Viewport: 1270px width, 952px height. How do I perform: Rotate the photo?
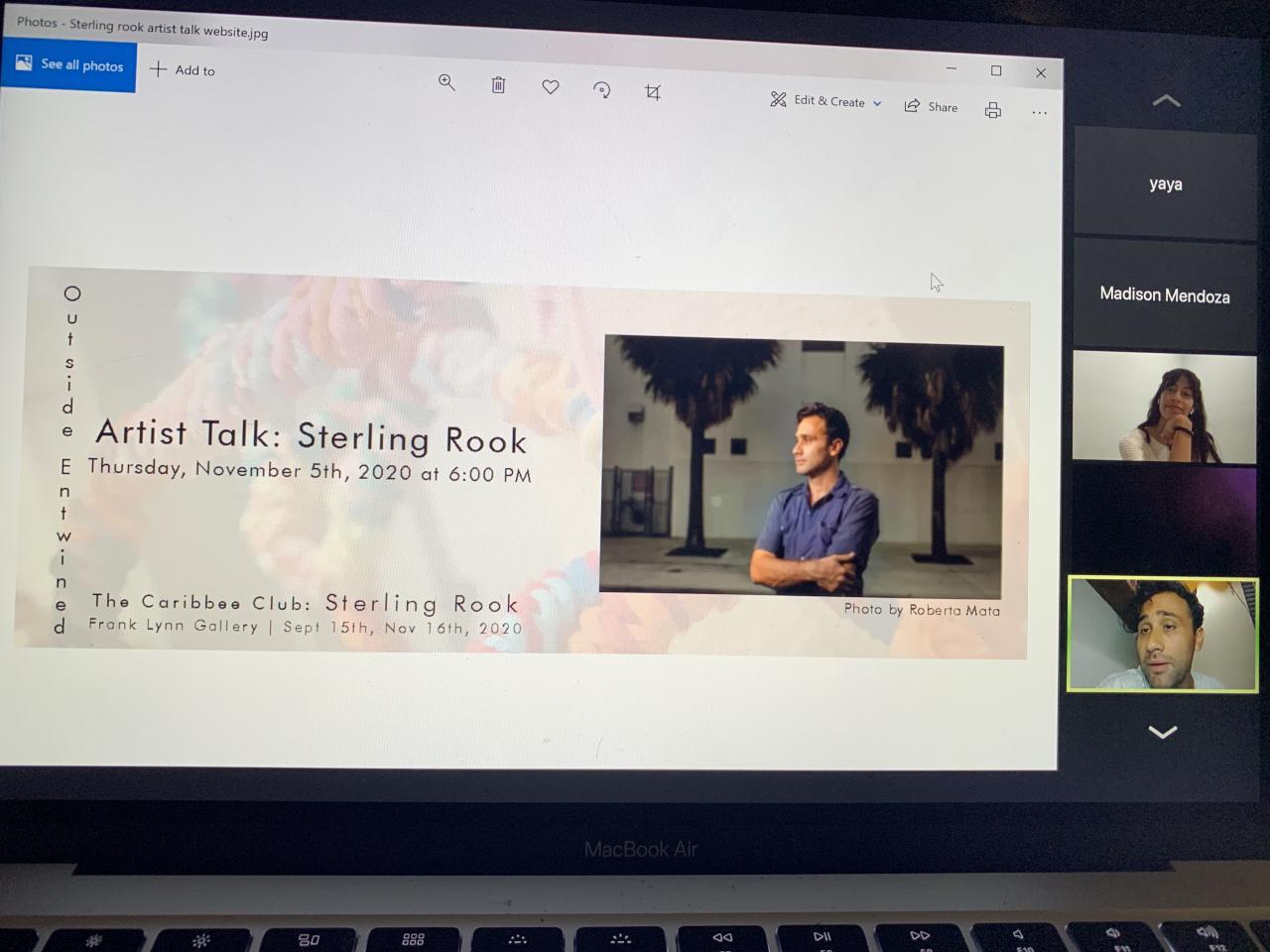tap(601, 90)
